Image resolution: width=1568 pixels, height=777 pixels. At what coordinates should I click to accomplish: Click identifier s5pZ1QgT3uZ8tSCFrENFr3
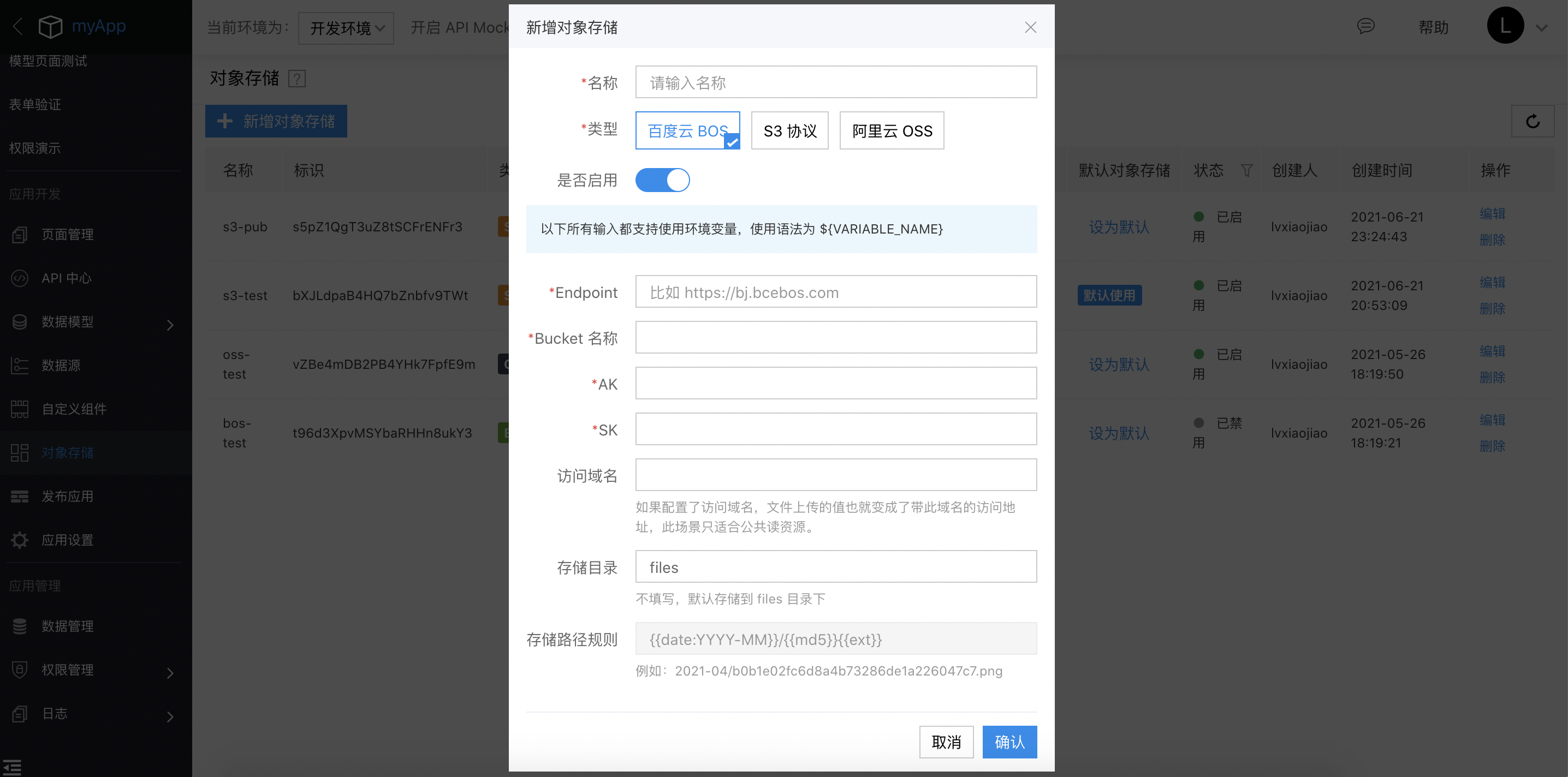click(377, 227)
